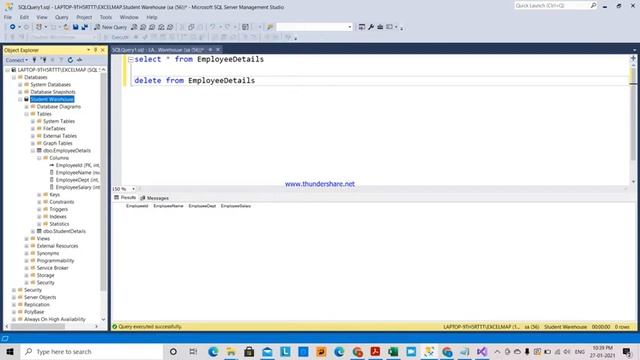Viewport: 640px width, 360px height.
Task: Select the Triggers folder
Action: (58, 209)
